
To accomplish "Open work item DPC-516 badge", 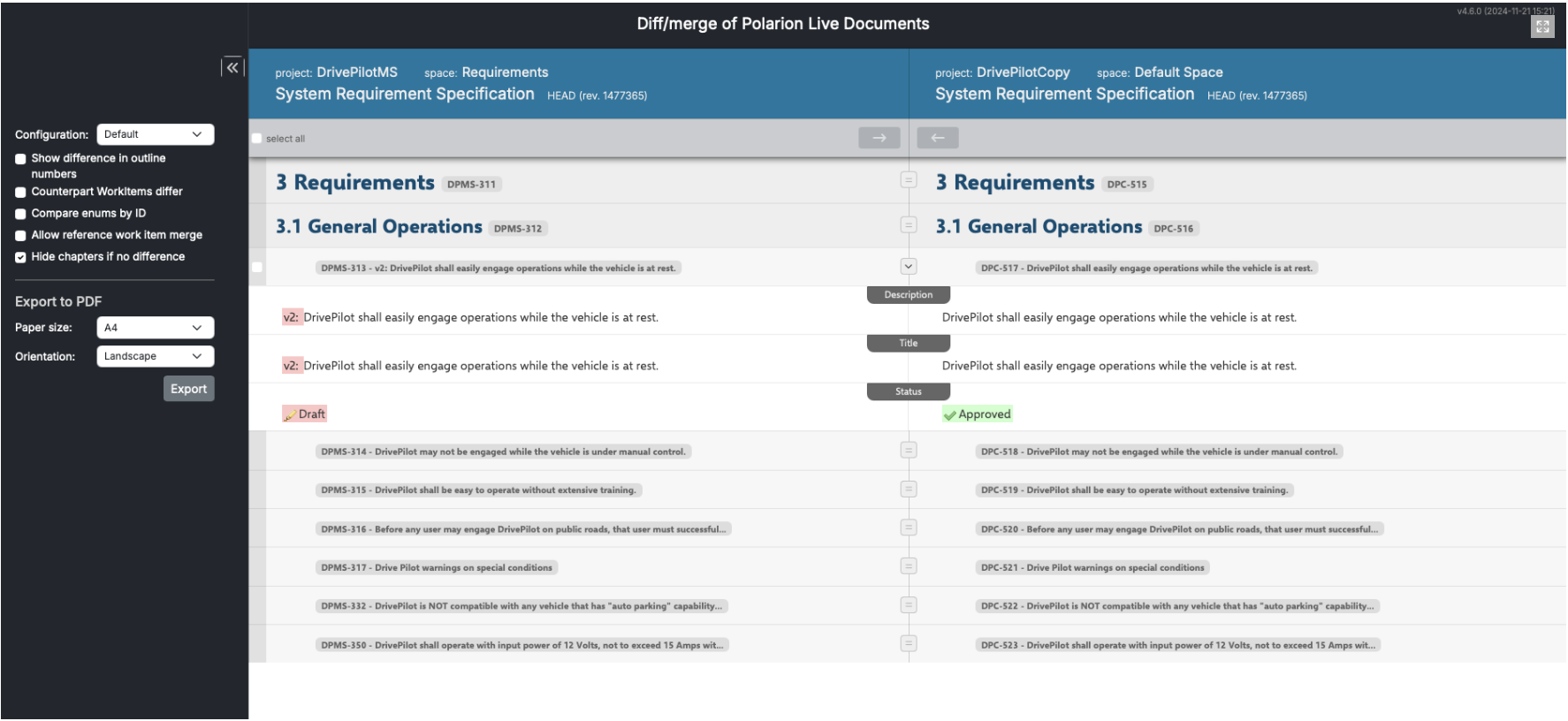I will (1174, 229).
